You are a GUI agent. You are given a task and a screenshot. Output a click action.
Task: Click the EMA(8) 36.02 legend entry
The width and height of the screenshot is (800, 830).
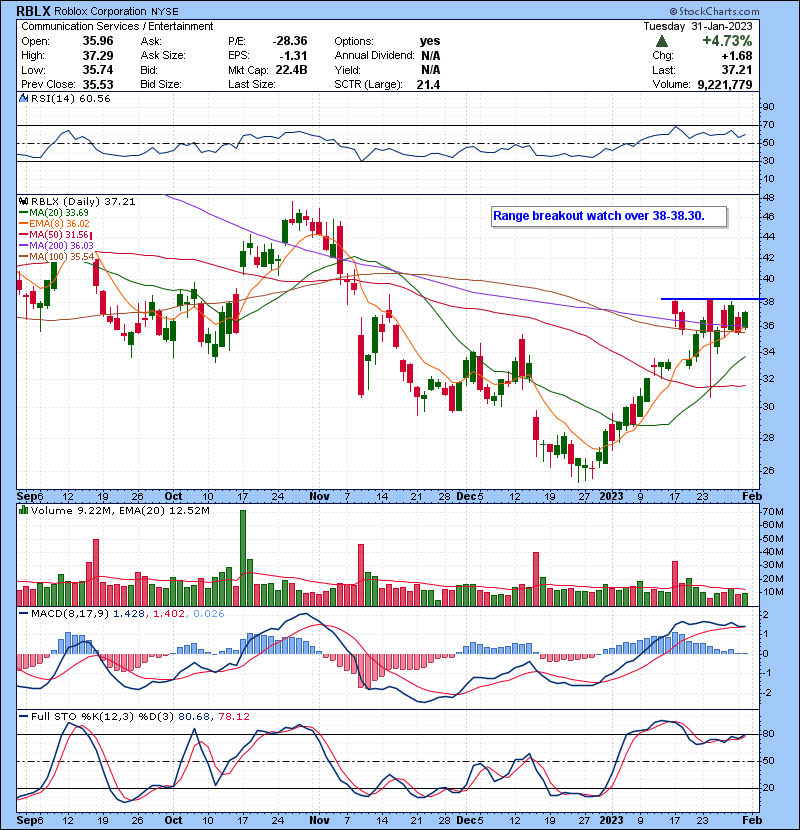[x=55, y=223]
